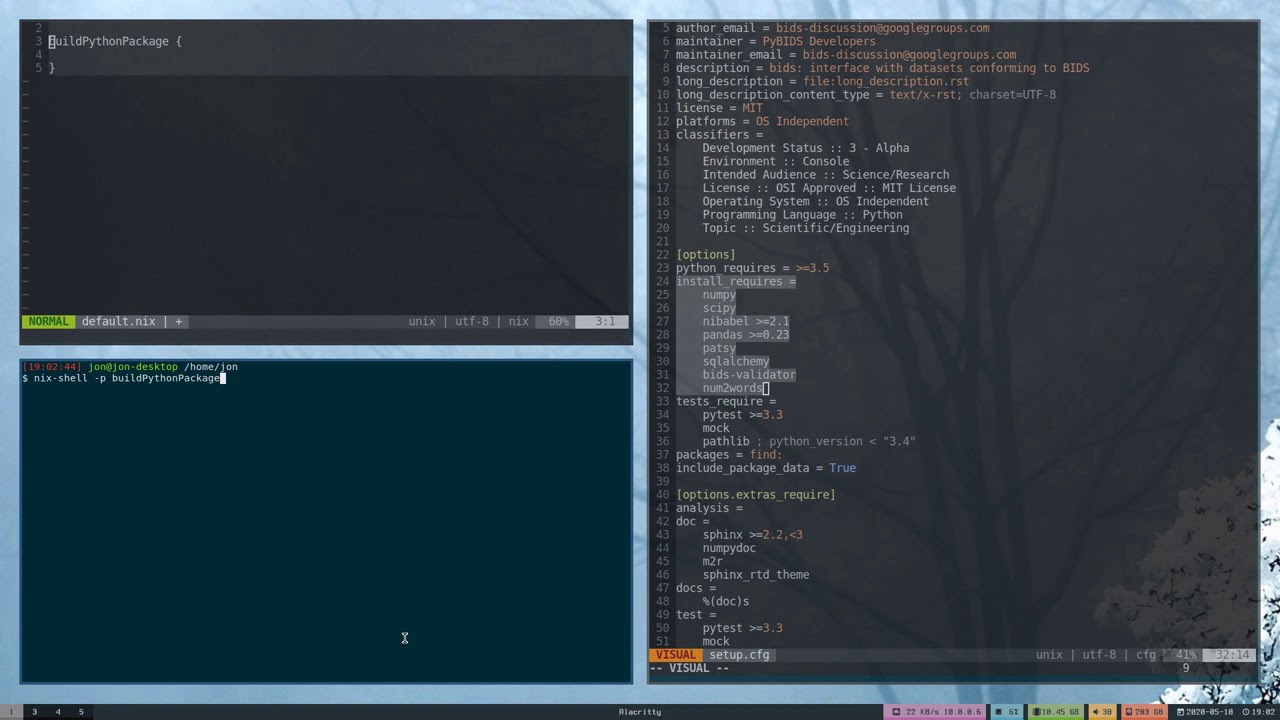Click the 'sphinx >=2.2,<3' line

[x=752, y=535]
